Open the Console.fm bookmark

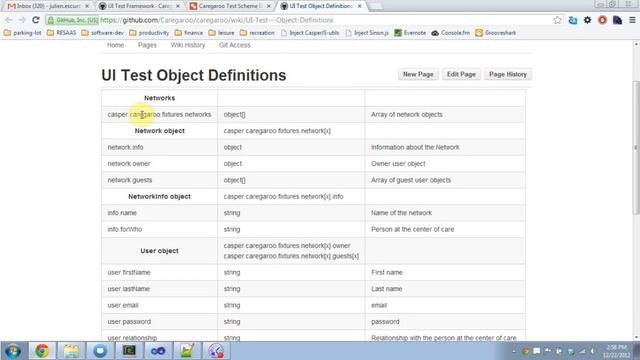coord(451,33)
